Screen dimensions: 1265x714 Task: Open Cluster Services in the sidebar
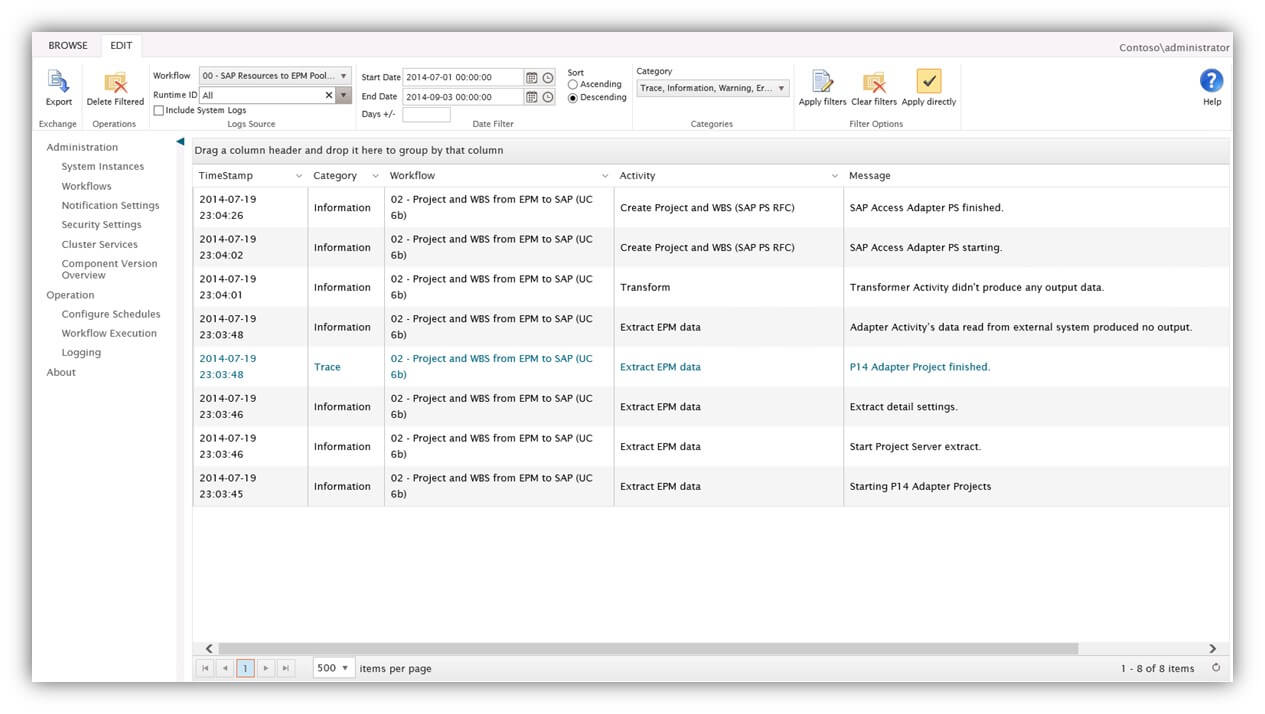(100, 244)
